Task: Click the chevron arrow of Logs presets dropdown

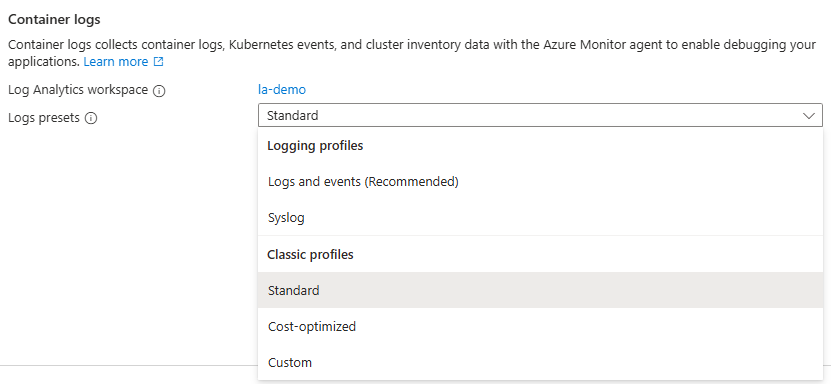Action: [x=809, y=115]
